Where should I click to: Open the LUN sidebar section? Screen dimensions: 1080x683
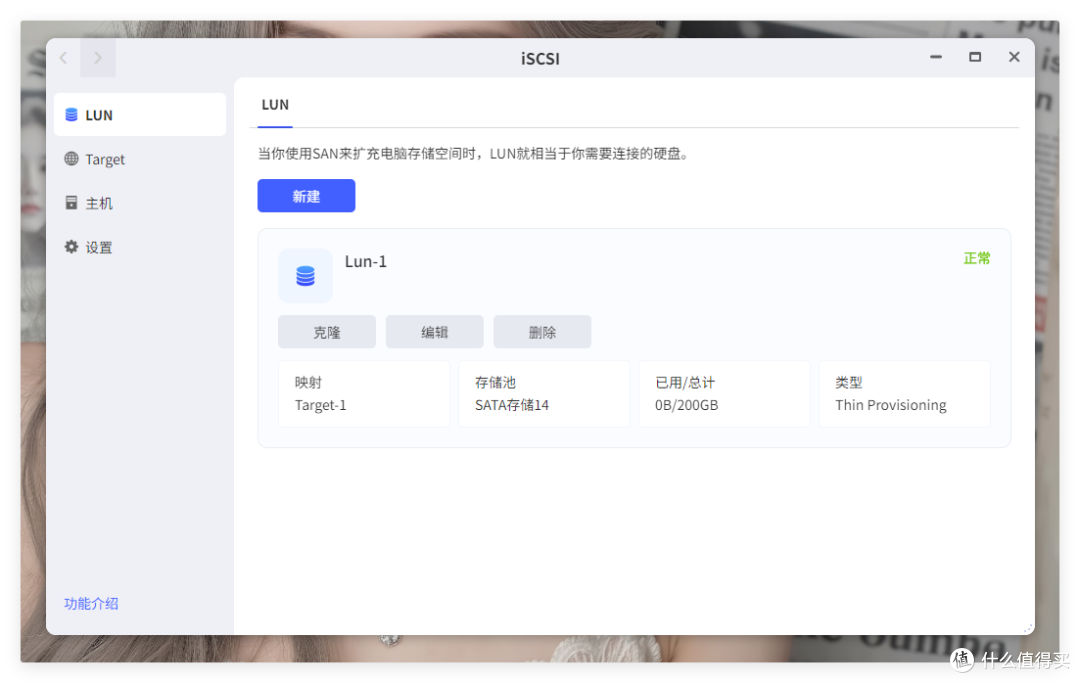pos(140,114)
